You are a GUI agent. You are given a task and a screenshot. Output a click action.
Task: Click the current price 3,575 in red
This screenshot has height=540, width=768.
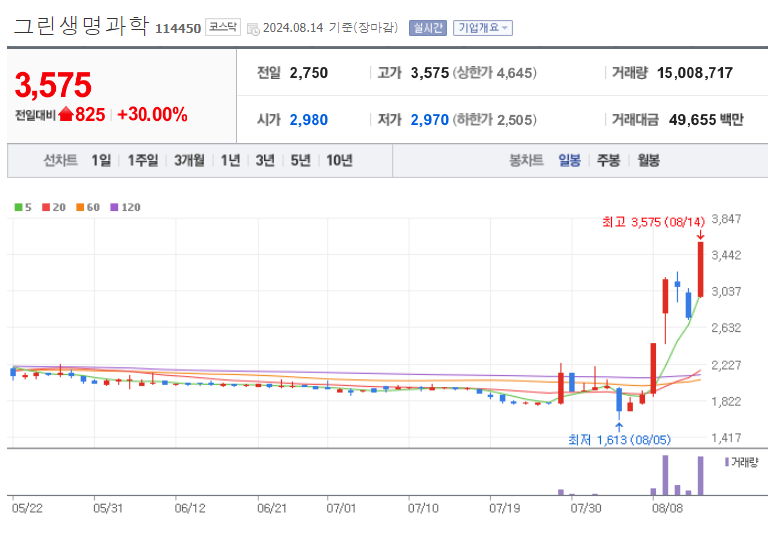(53, 85)
